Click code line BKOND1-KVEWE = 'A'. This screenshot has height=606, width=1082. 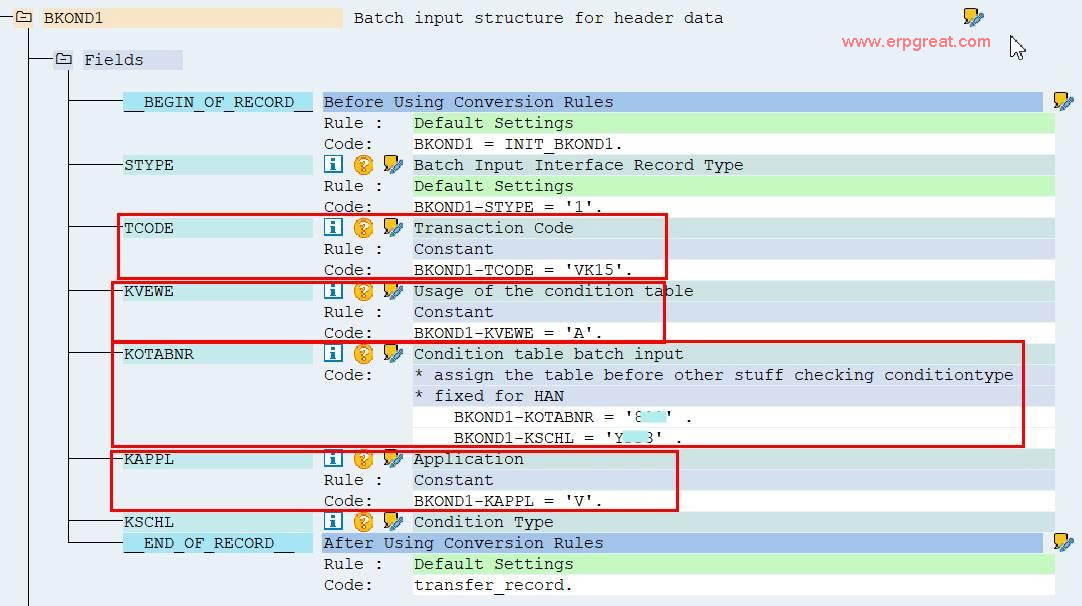508,333
